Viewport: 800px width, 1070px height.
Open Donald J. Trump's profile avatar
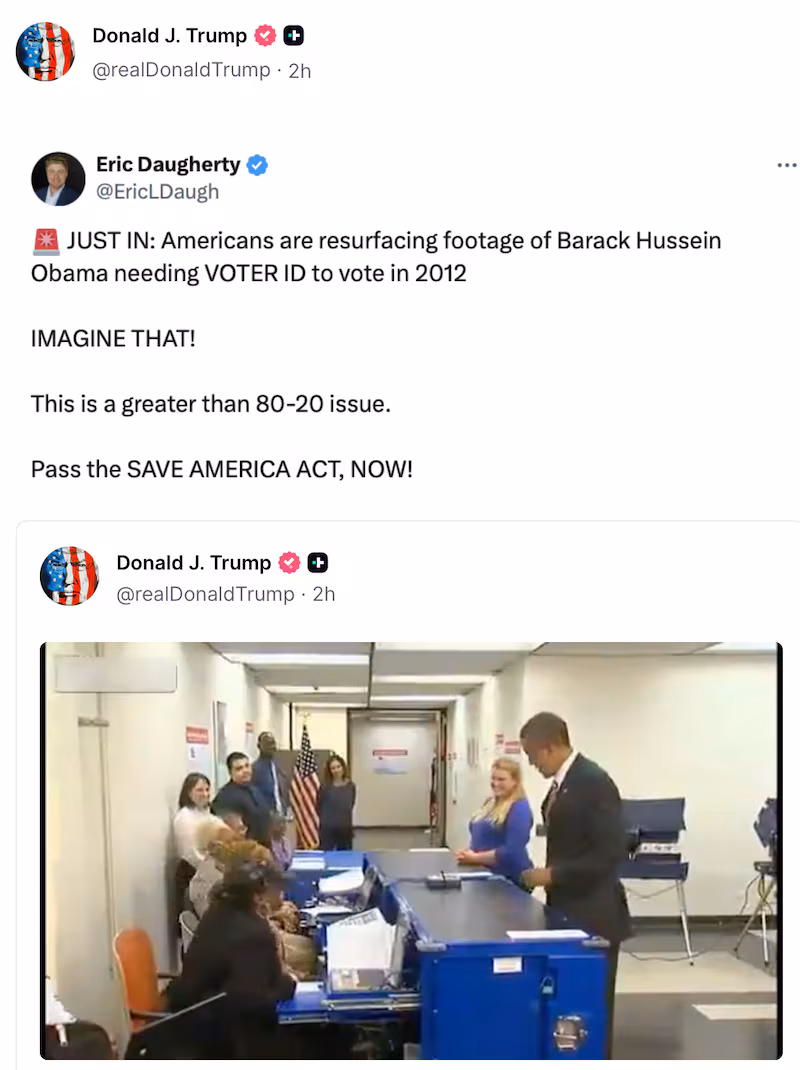tap(45, 50)
